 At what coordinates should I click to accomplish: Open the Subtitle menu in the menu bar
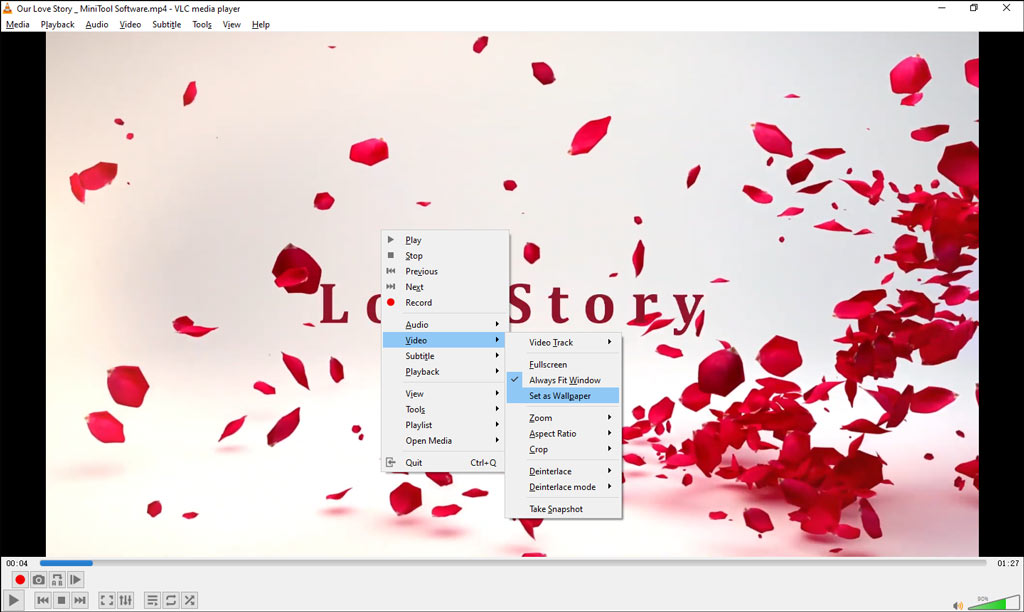(166, 24)
